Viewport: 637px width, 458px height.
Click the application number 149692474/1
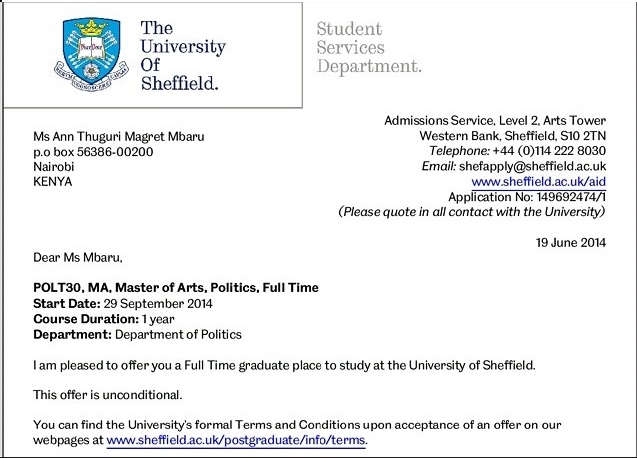coord(575,197)
